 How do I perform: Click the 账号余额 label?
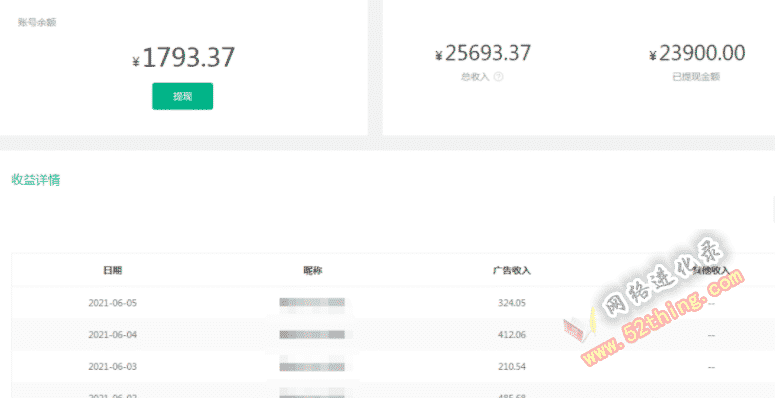point(37,22)
